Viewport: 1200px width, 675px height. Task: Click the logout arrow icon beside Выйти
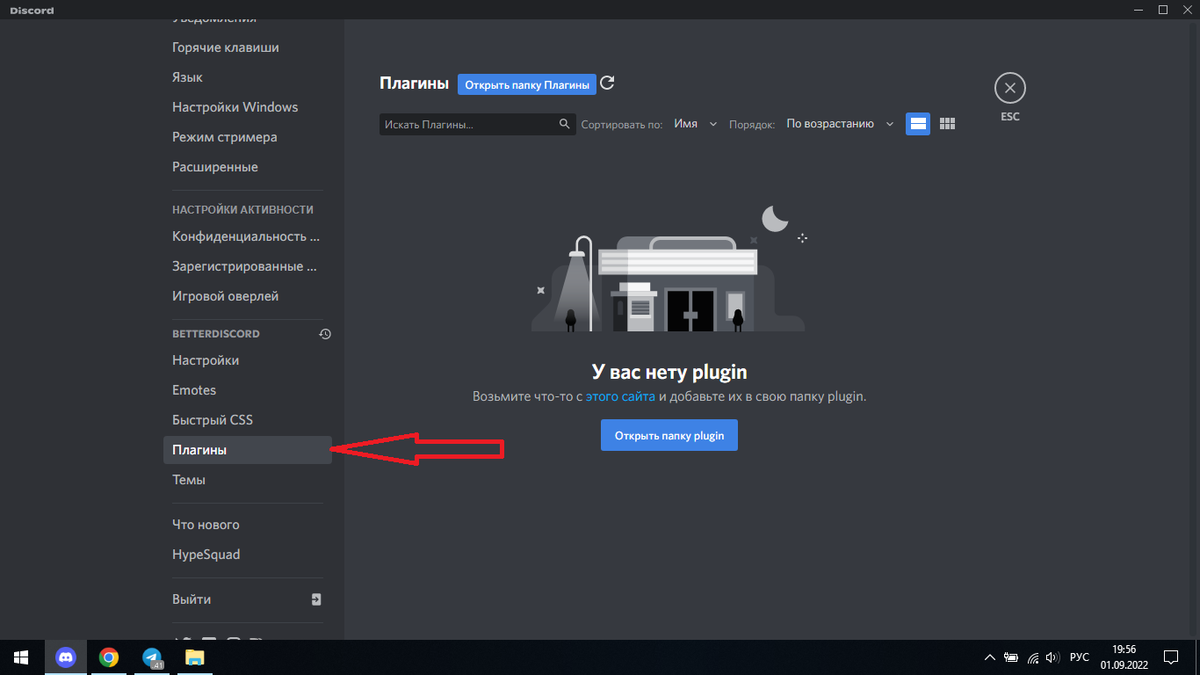click(316, 599)
